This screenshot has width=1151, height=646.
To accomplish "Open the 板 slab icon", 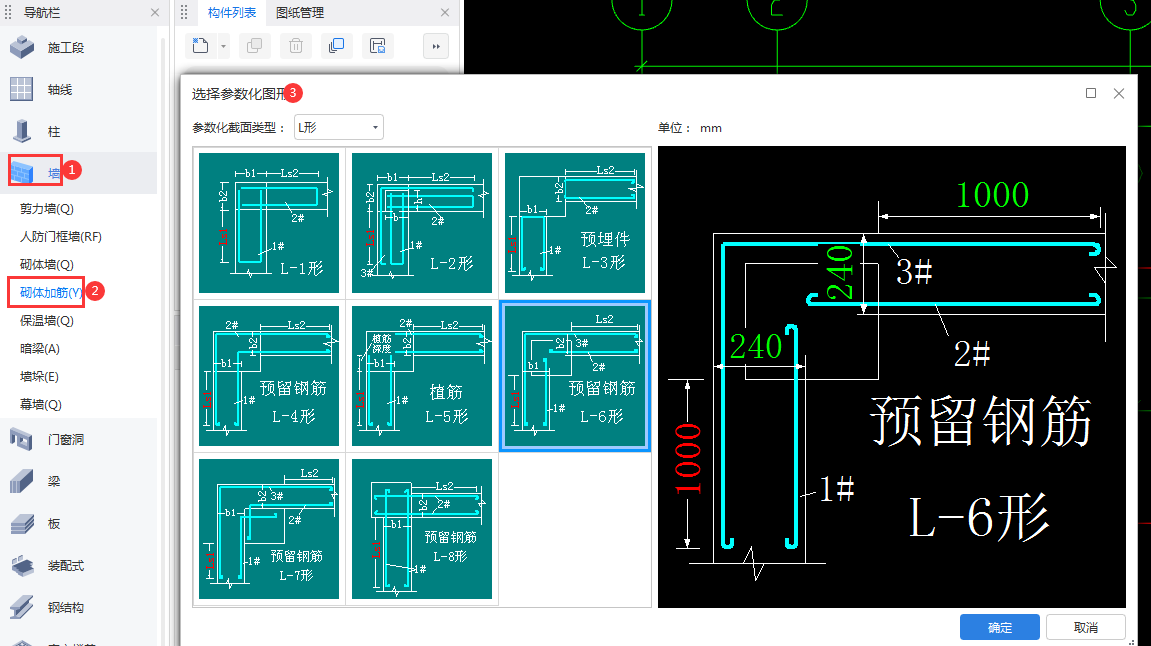I will click(x=22, y=523).
